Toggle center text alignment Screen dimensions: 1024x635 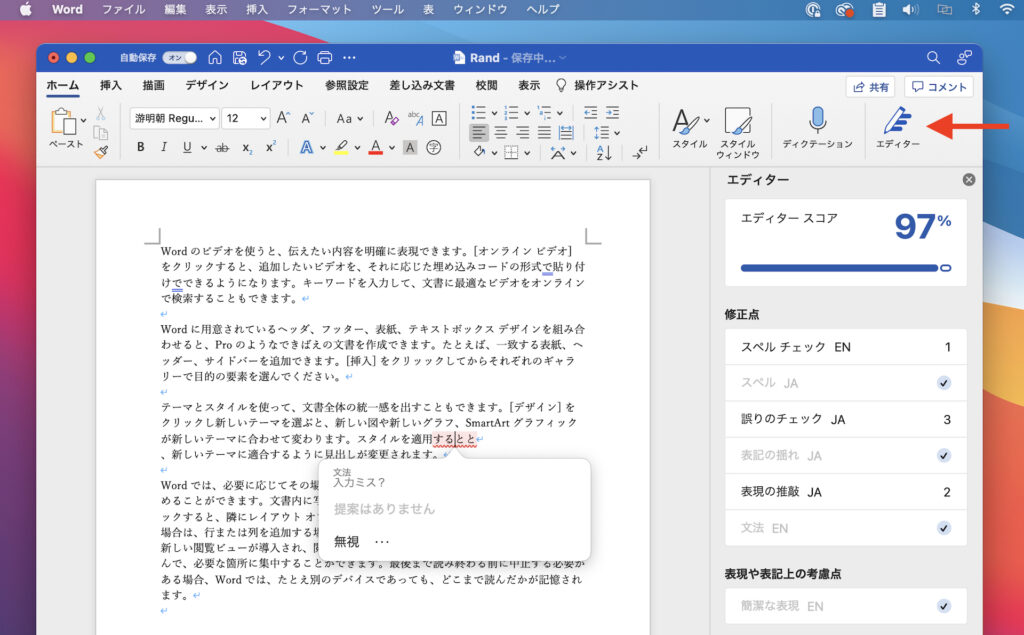tap(500, 133)
